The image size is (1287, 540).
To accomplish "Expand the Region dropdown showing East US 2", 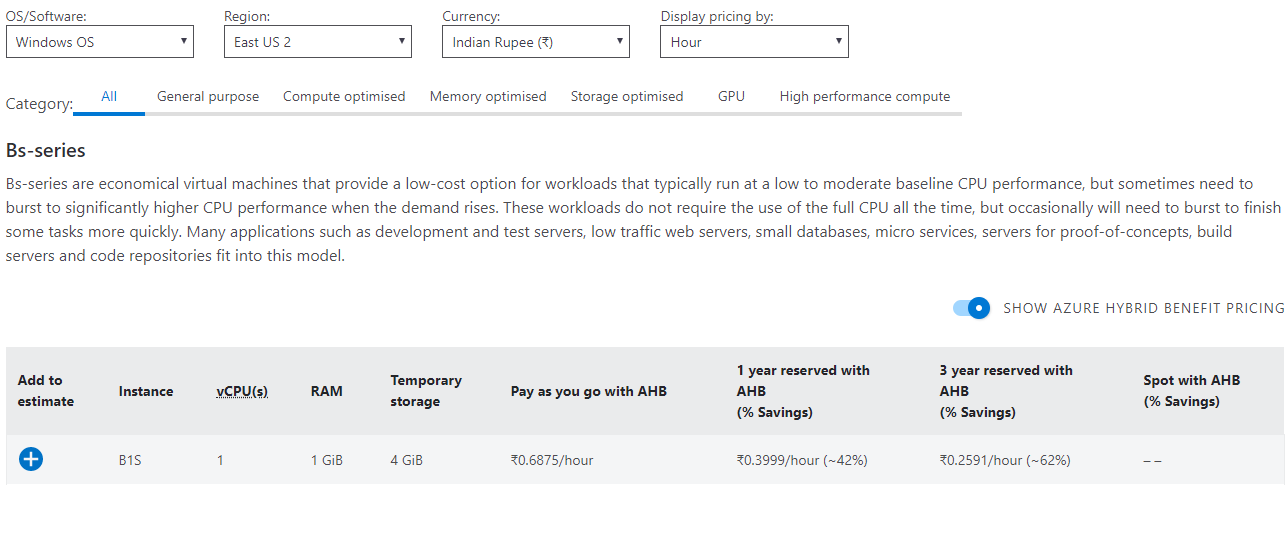I will click(x=318, y=42).
